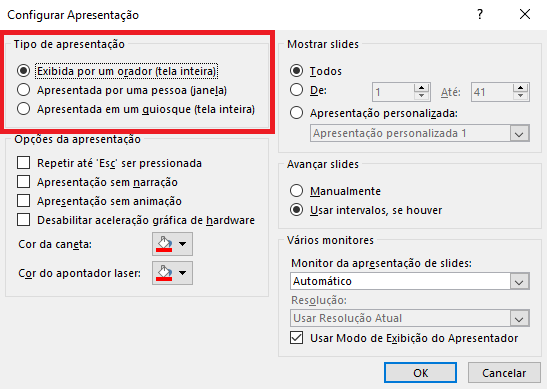Screen dimensions: 547x389
Task: Increase the De slide number spinner
Action: coord(421,88)
